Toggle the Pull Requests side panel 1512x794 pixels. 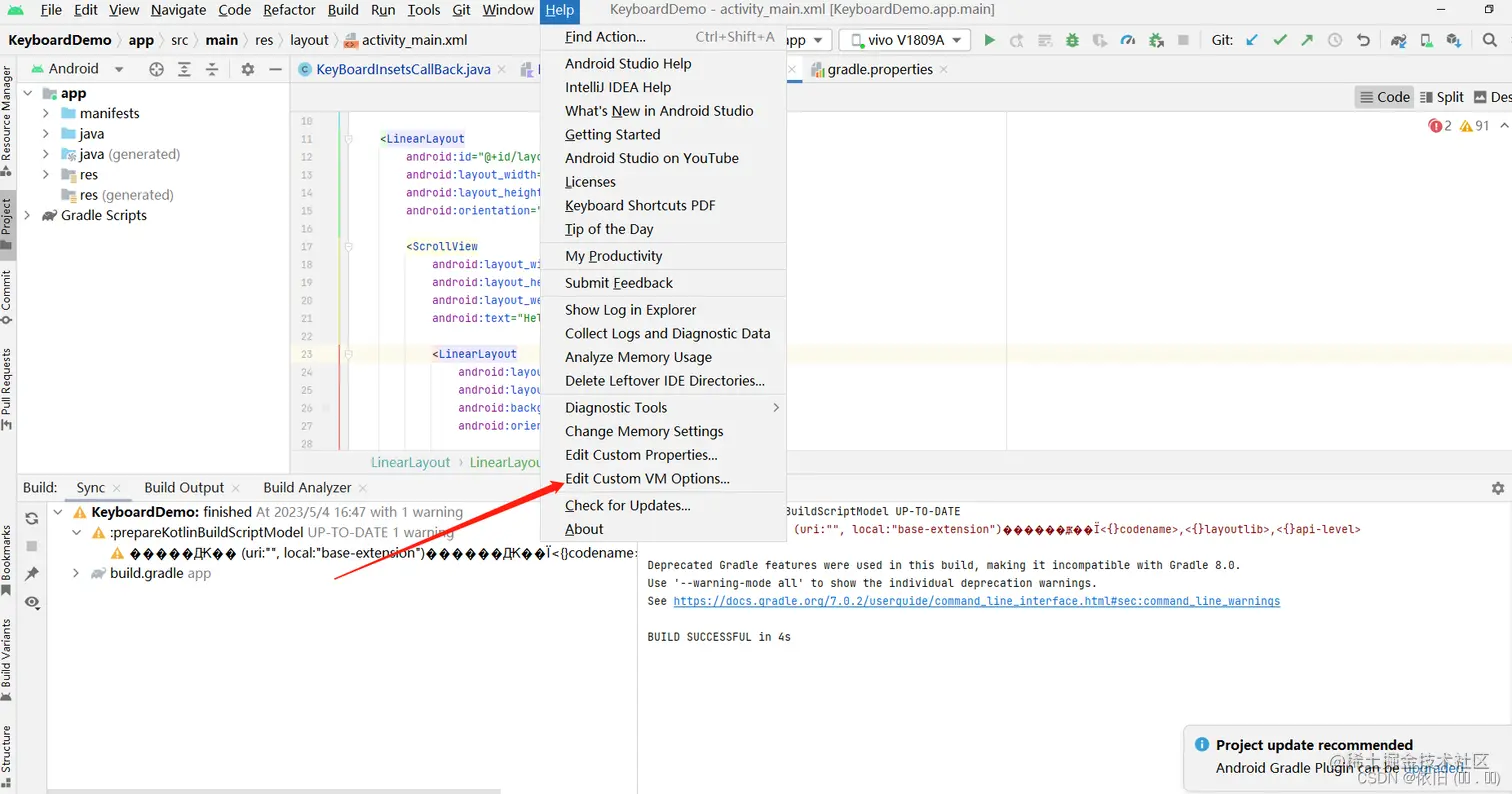pos(7,389)
